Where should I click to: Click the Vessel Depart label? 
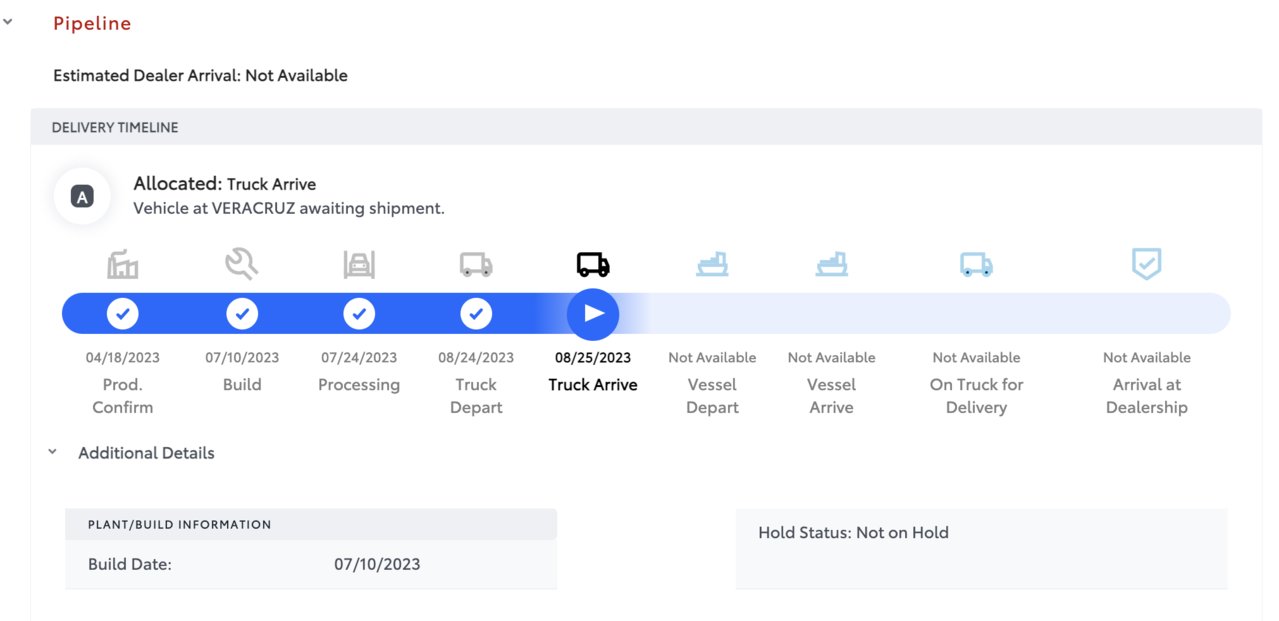click(712, 396)
